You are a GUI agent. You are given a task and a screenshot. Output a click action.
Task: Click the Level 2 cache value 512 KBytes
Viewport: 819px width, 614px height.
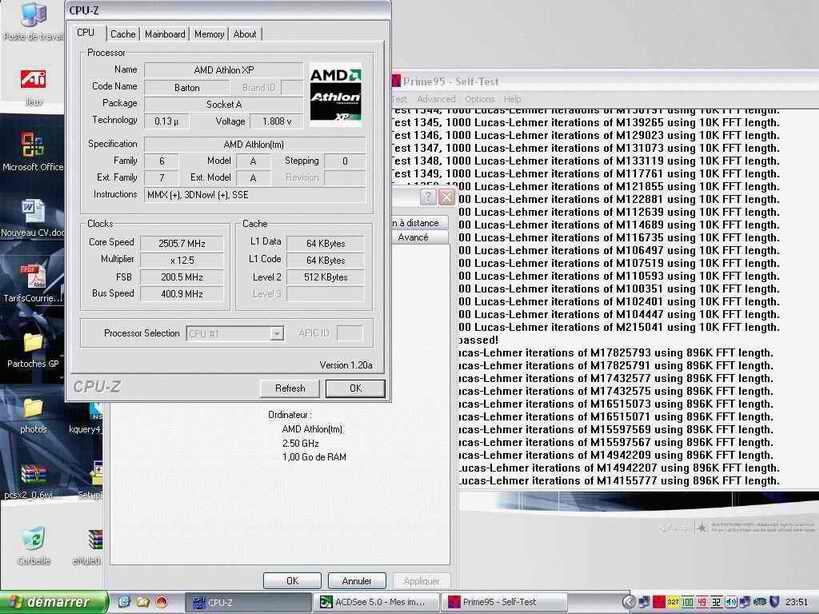(x=325, y=277)
